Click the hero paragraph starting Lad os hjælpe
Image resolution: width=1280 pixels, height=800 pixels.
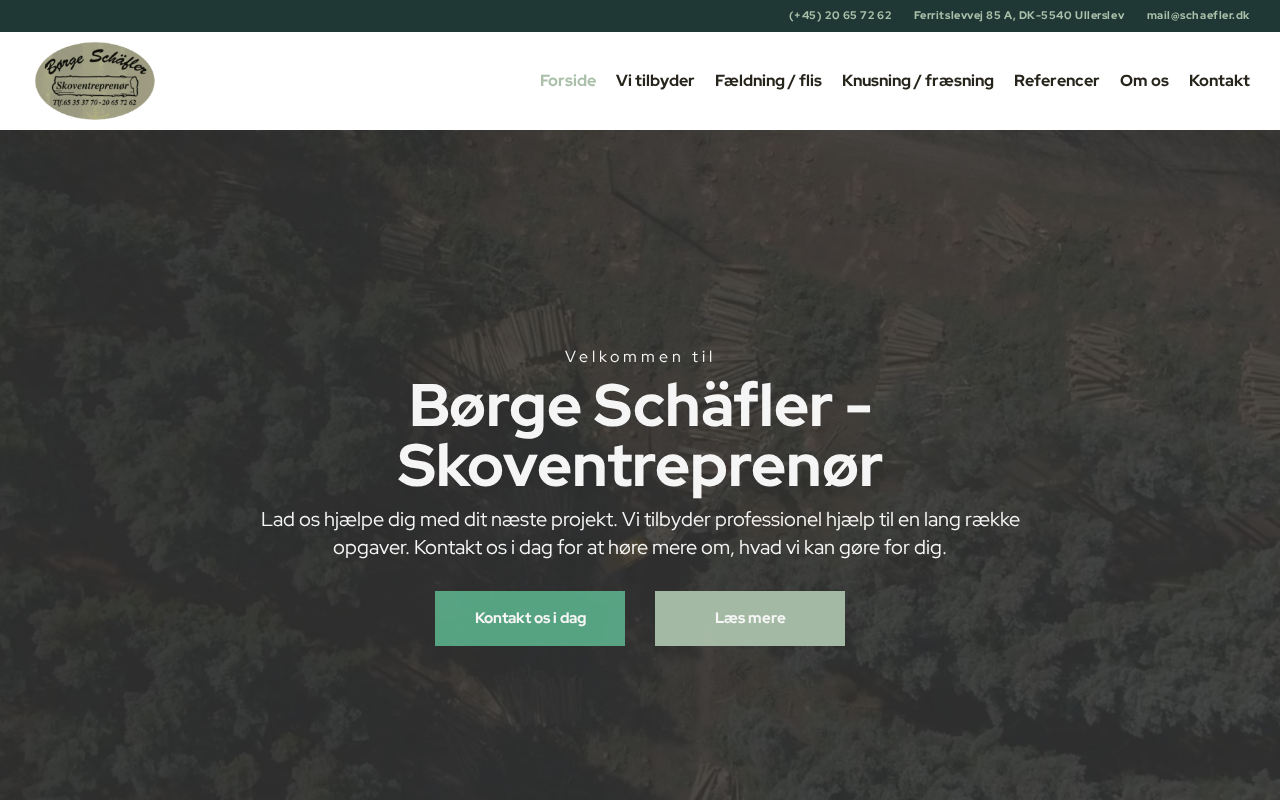coord(640,534)
